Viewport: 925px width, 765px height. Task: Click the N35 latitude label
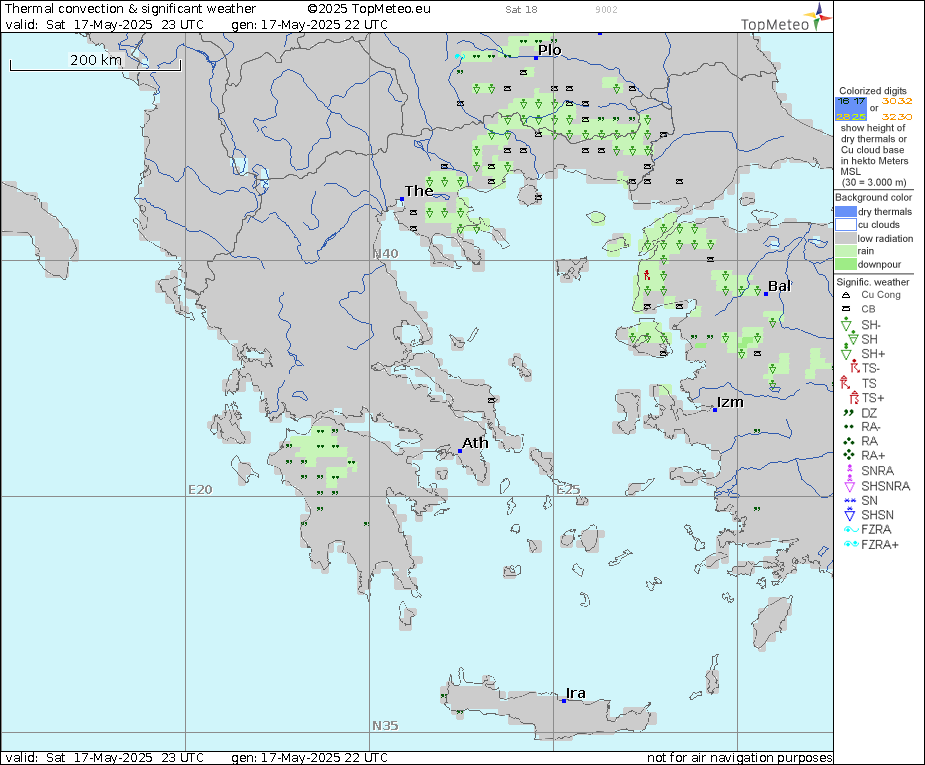pyautogui.click(x=385, y=725)
